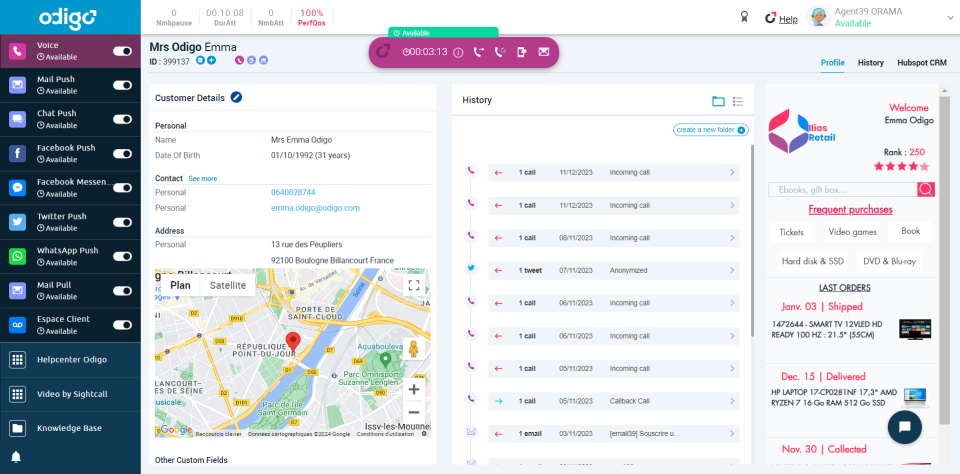Viewport: 960px width, 474px height.
Task: Click the Ebooks, gift box search field
Action: click(842, 189)
